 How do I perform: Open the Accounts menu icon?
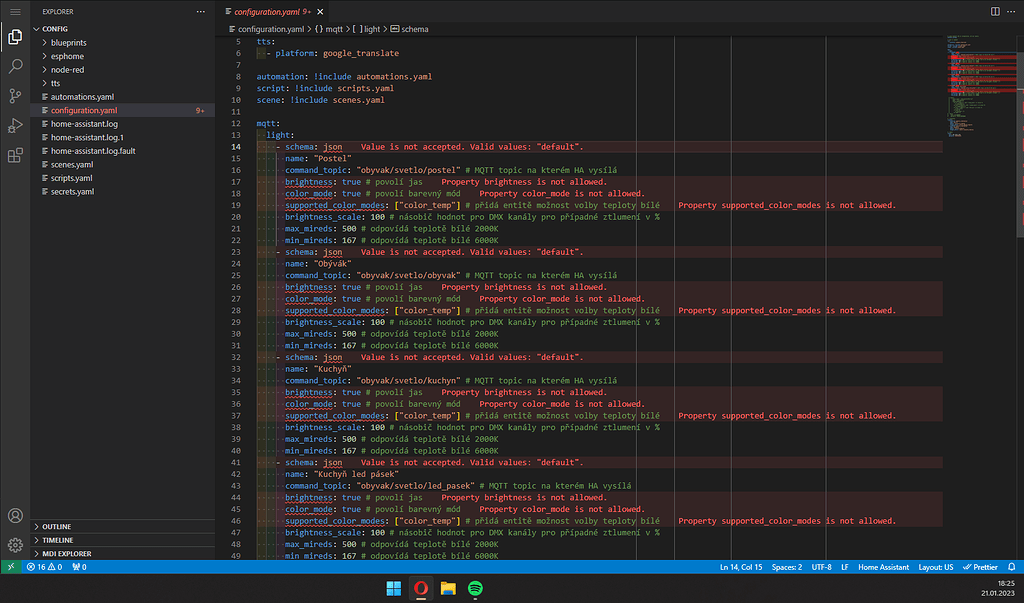pyautogui.click(x=15, y=515)
